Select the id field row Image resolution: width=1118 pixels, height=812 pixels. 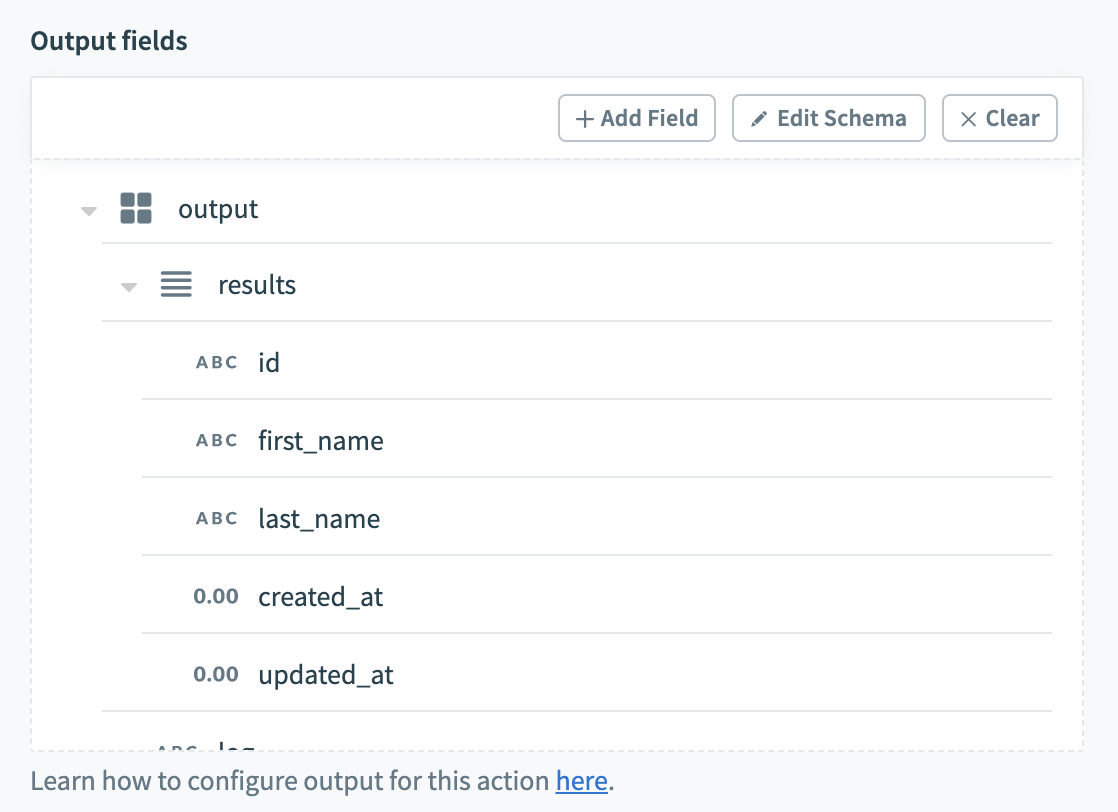(x=269, y=363)
